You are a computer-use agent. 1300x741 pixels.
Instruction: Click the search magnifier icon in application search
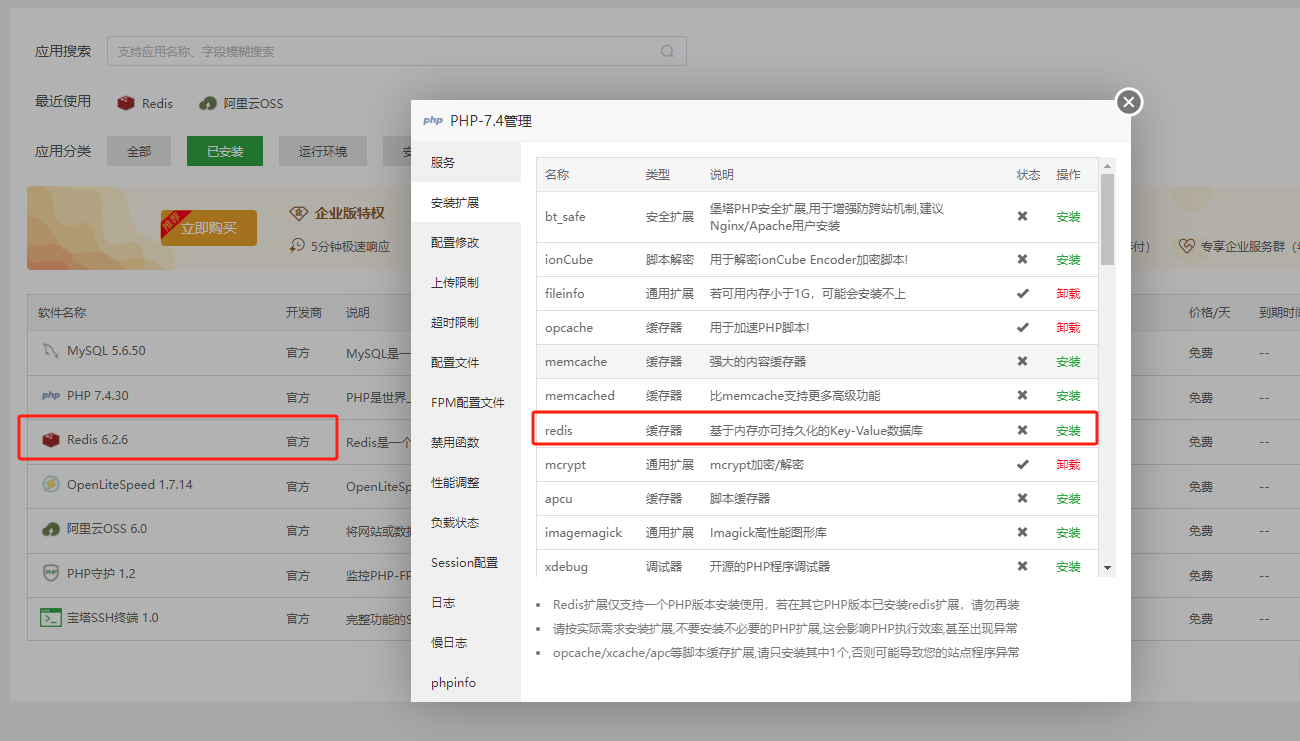pos(667,51)
